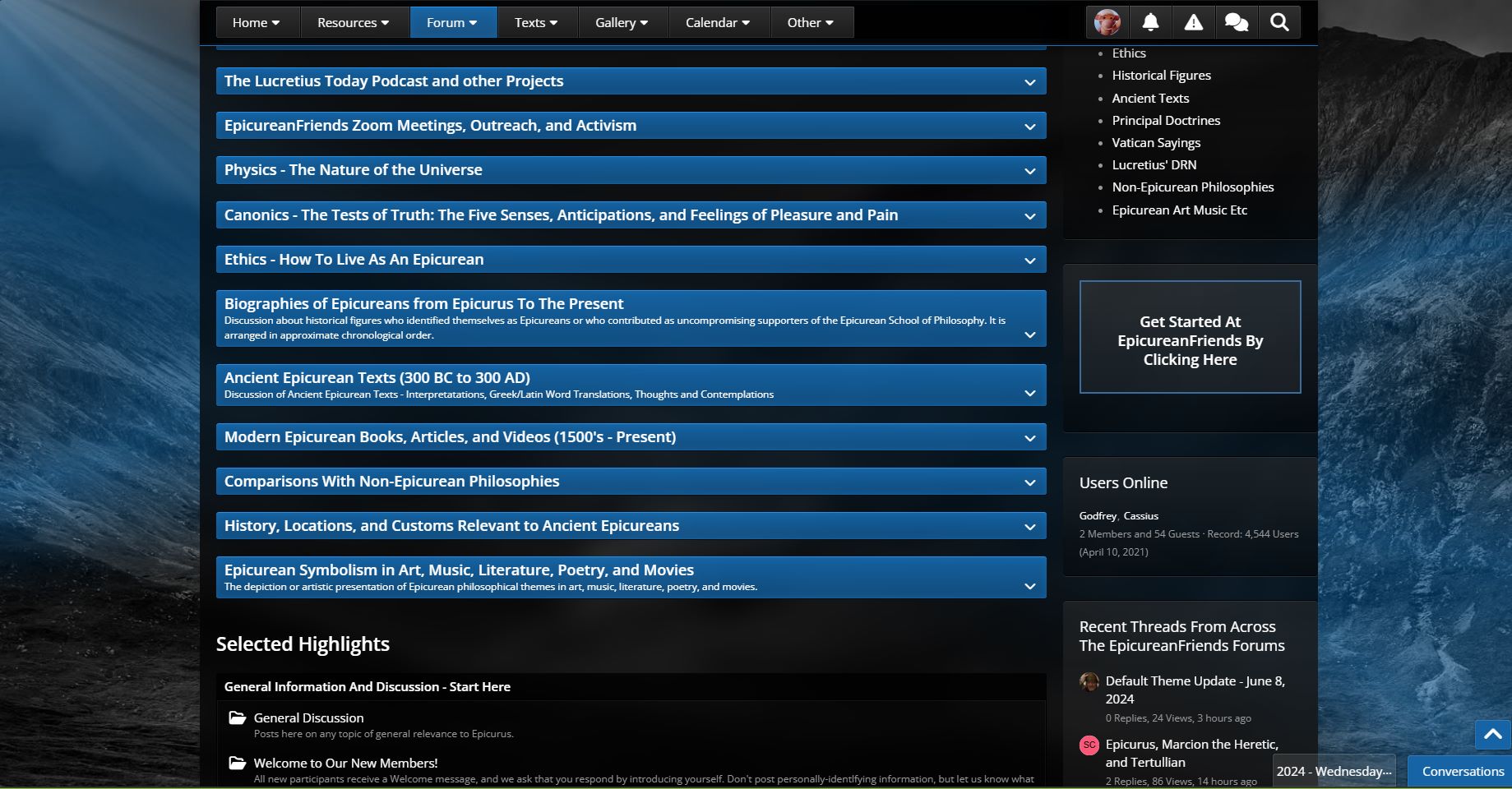1512x789 pixels.
Task: Open the Forum menu
Action: 452,22
